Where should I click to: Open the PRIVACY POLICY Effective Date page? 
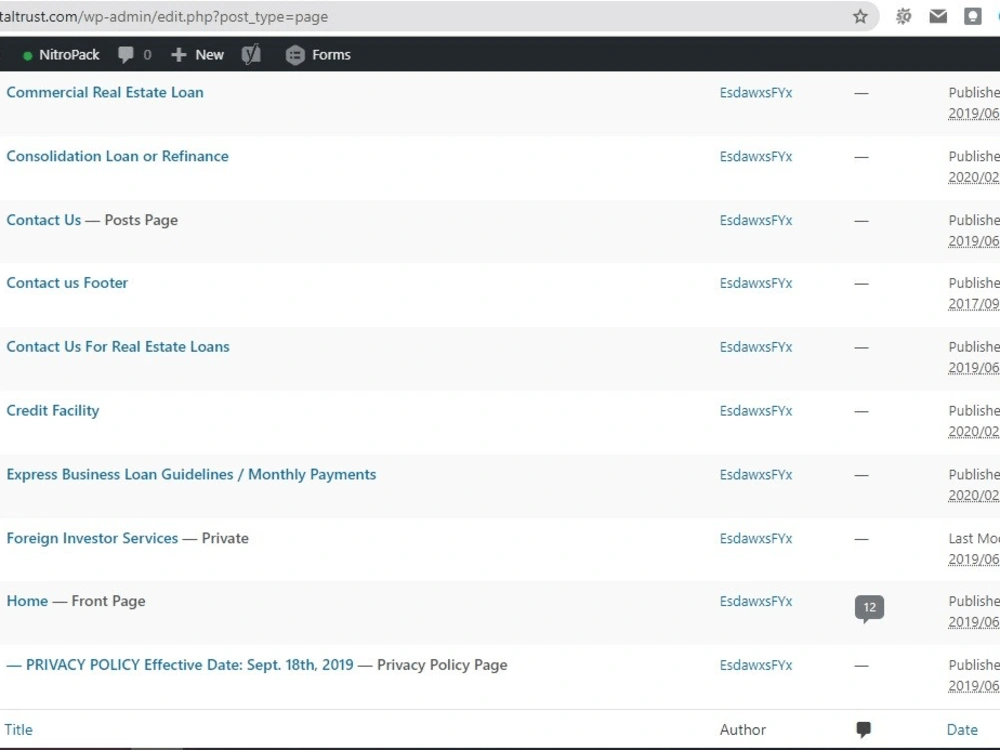click(x=180, y=665)
